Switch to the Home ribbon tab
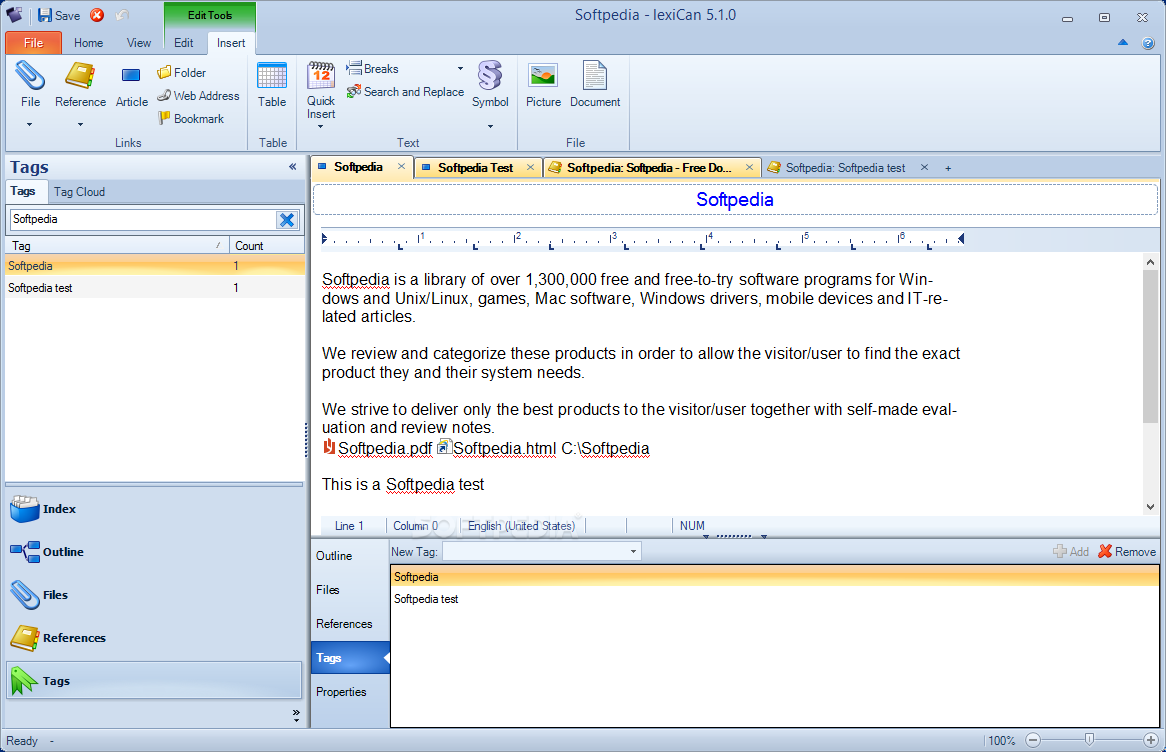 click(x=88, y=43)
